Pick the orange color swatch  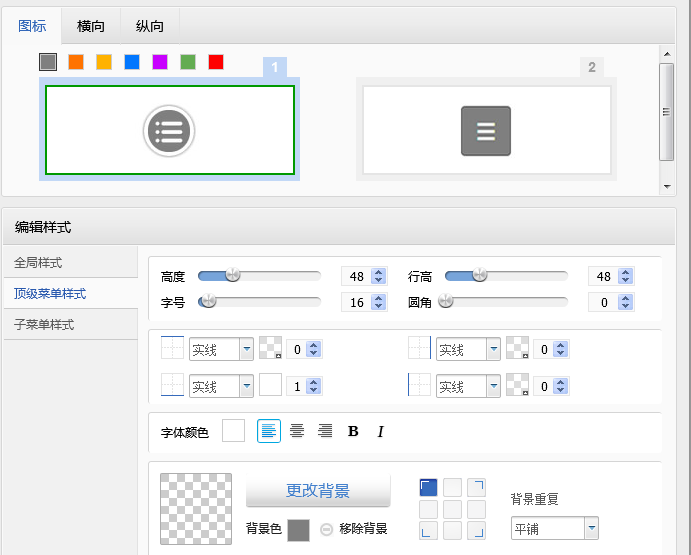76,62
